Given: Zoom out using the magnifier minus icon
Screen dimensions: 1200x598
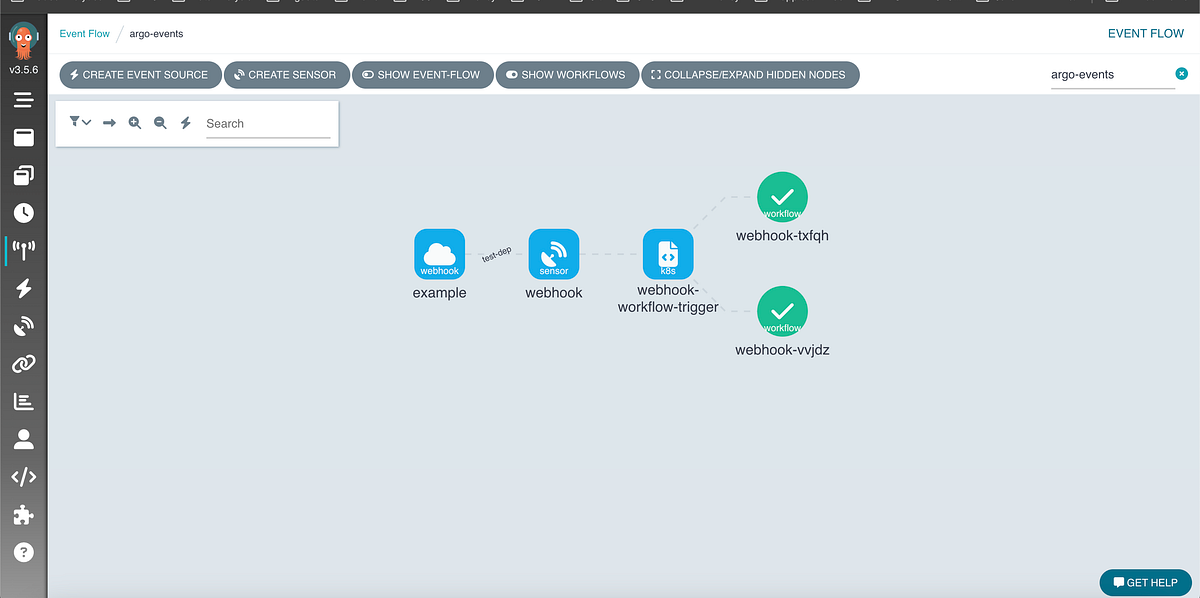Looking at the screenshot, I should click(160, 122).
